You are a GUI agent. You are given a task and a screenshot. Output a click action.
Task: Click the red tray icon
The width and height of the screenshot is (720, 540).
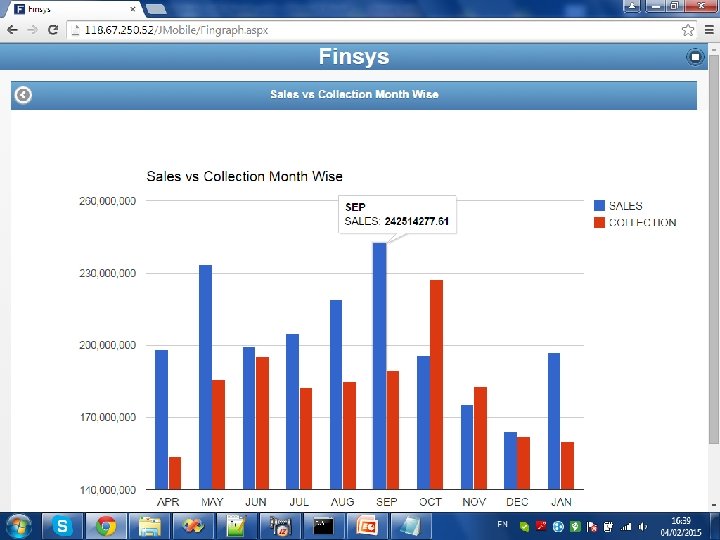541,526
